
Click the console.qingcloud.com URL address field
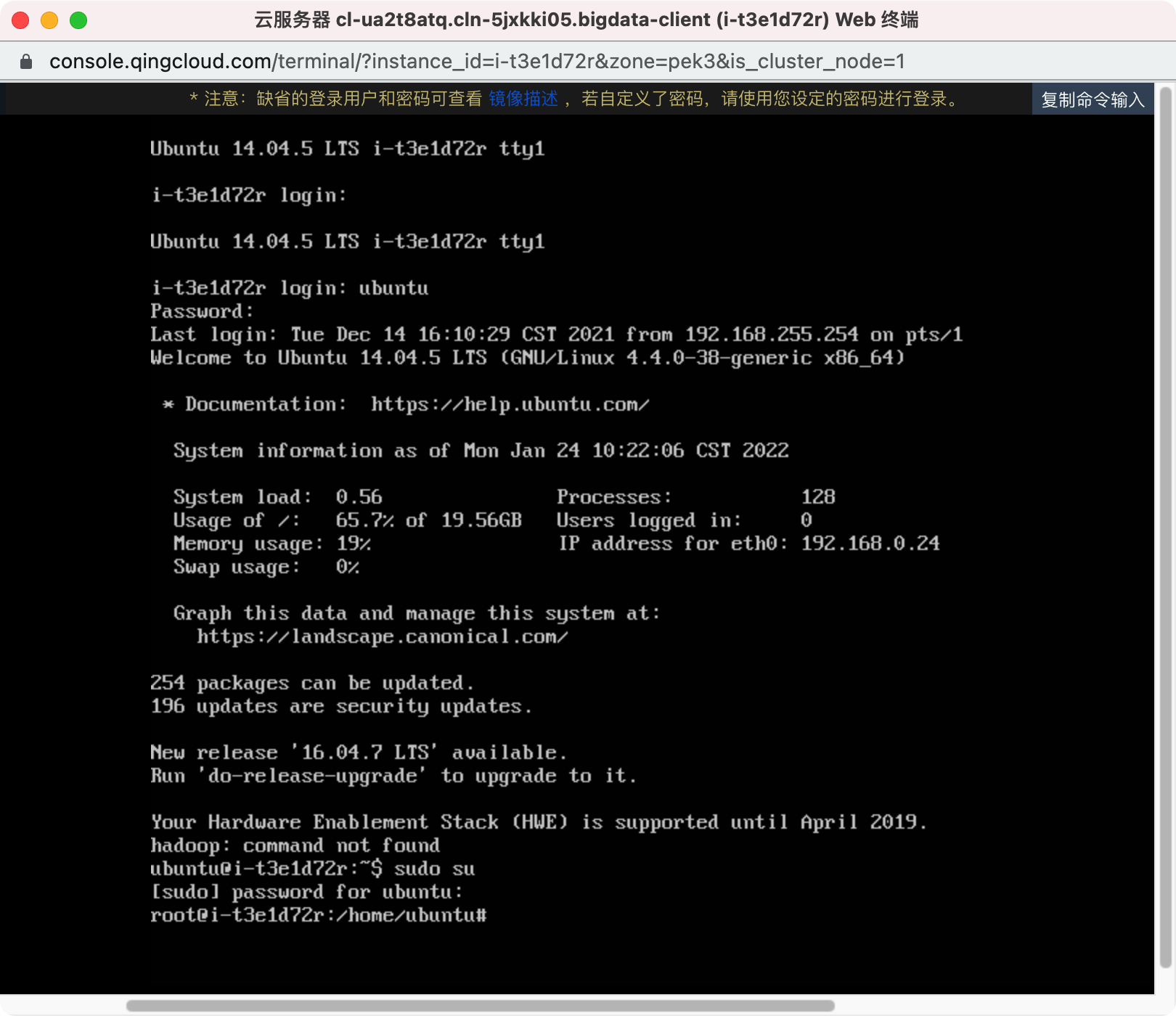(x=477, y=62)
